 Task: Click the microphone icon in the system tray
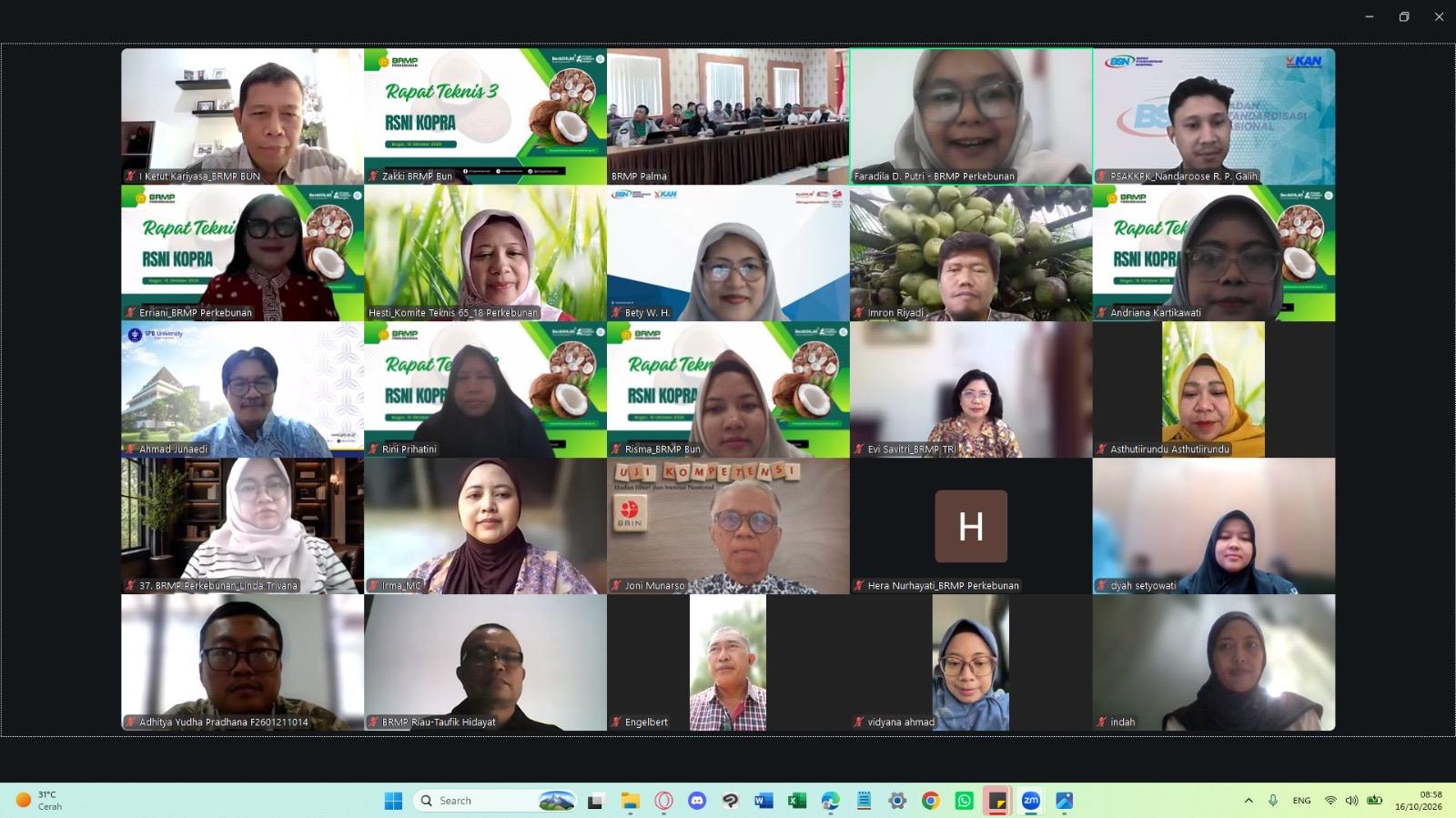(x=1273, y=801)
